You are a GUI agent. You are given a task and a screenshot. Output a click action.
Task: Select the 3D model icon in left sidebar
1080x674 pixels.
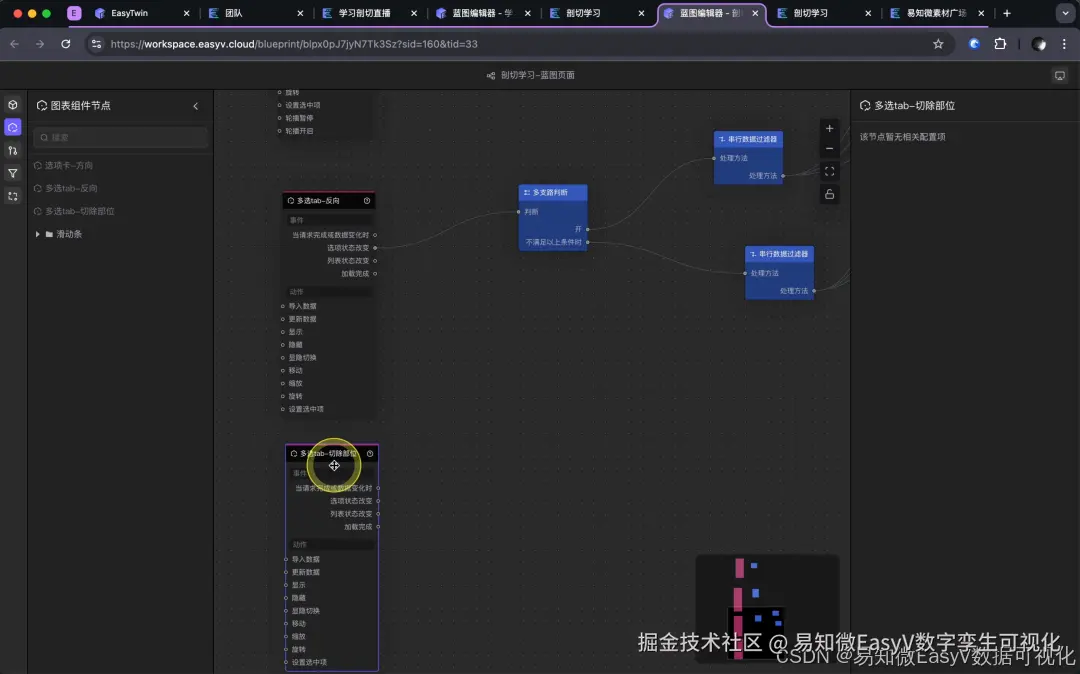click(x=12, y=104)
